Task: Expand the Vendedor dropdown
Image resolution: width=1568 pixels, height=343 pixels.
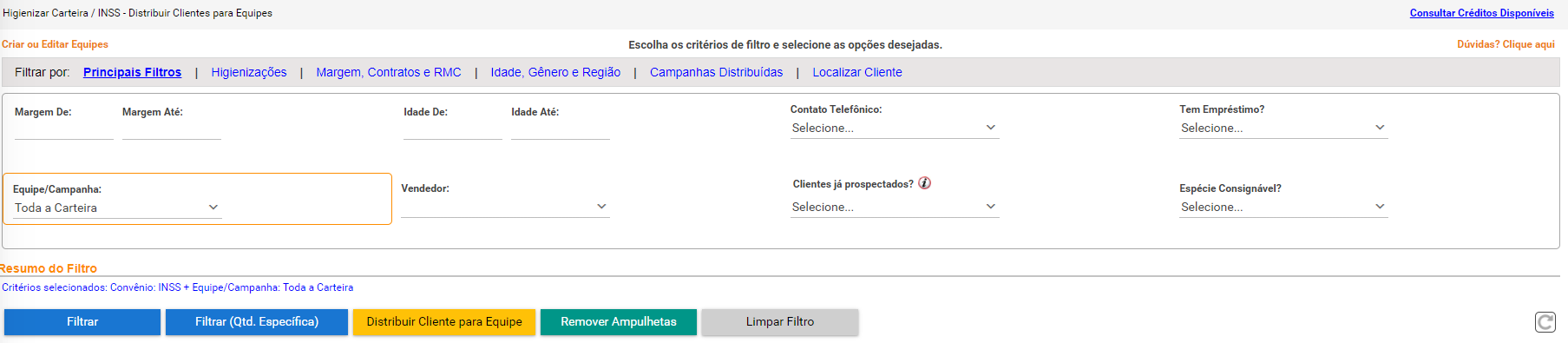Action: pos(505,207)
